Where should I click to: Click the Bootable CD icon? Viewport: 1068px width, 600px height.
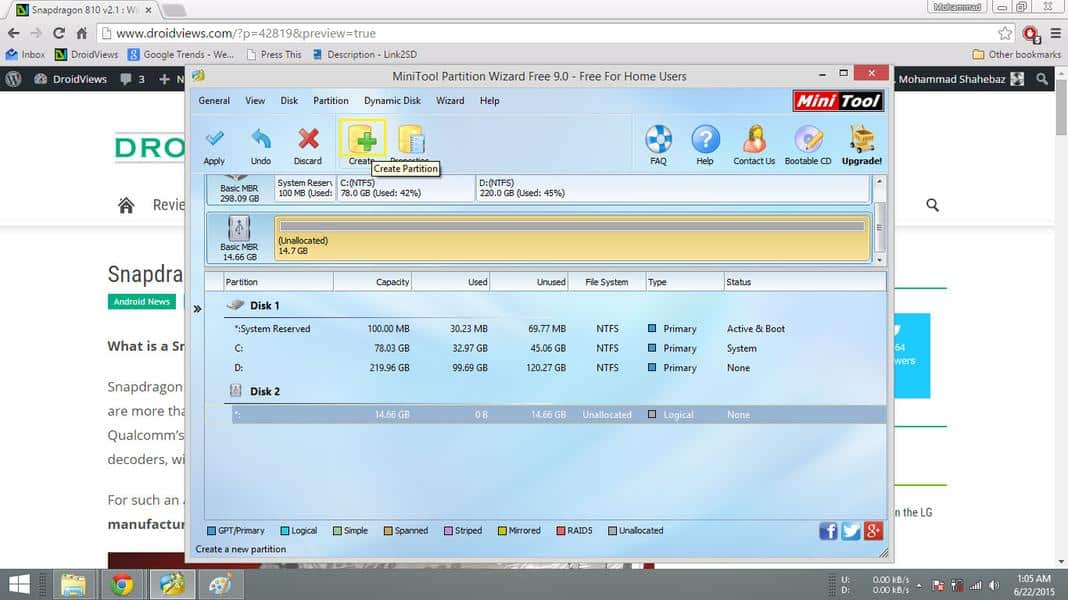coord(808,139)
